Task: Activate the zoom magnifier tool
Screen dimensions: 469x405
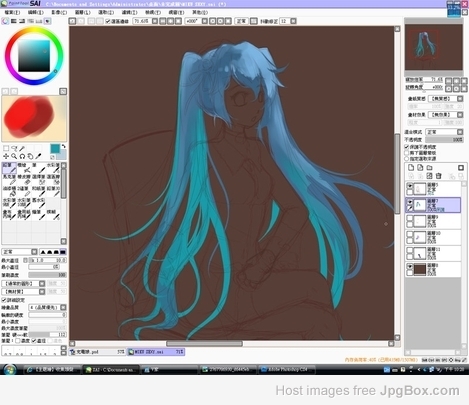Action: pyautogui.click(x=14, y=156)
